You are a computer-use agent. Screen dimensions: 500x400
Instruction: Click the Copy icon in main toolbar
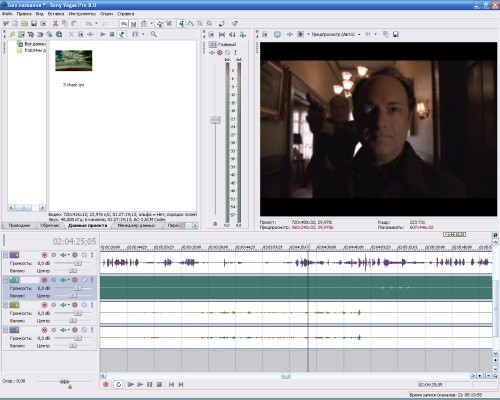coord(65,23)
